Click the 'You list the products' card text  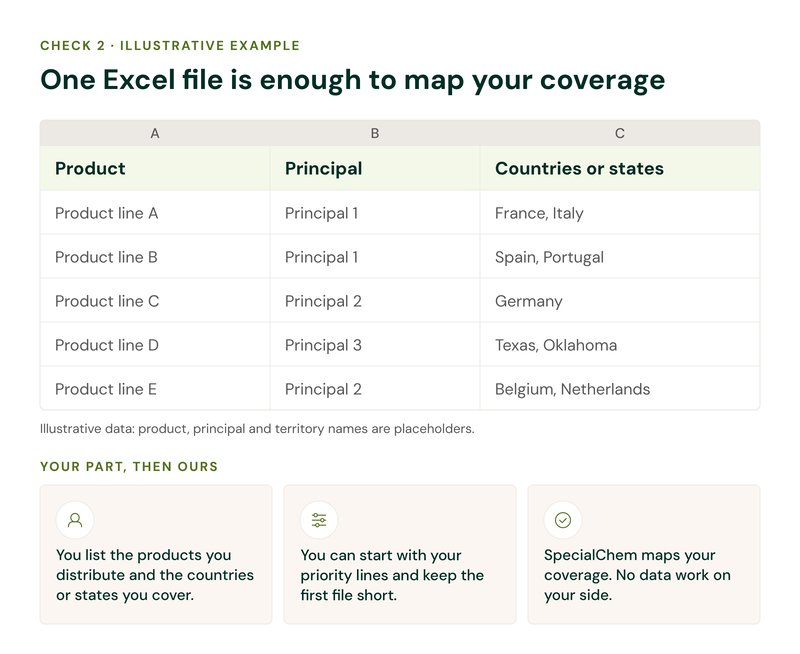(x=155, y=575)
